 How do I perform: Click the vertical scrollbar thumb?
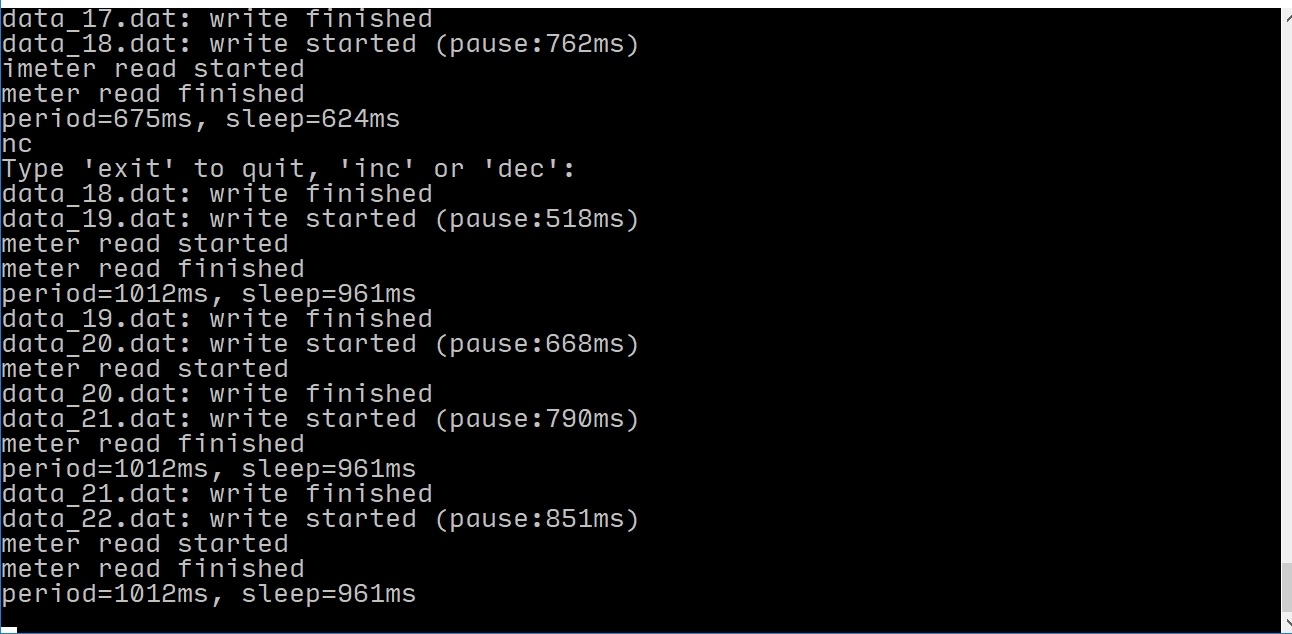click(x=1286, y=587)
